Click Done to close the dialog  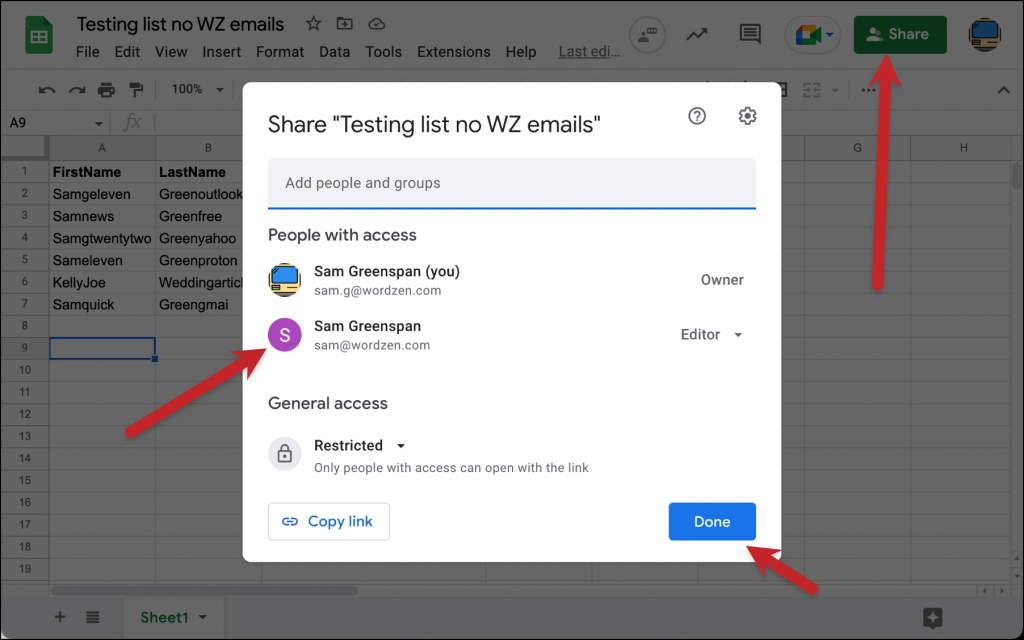point(712,521)
